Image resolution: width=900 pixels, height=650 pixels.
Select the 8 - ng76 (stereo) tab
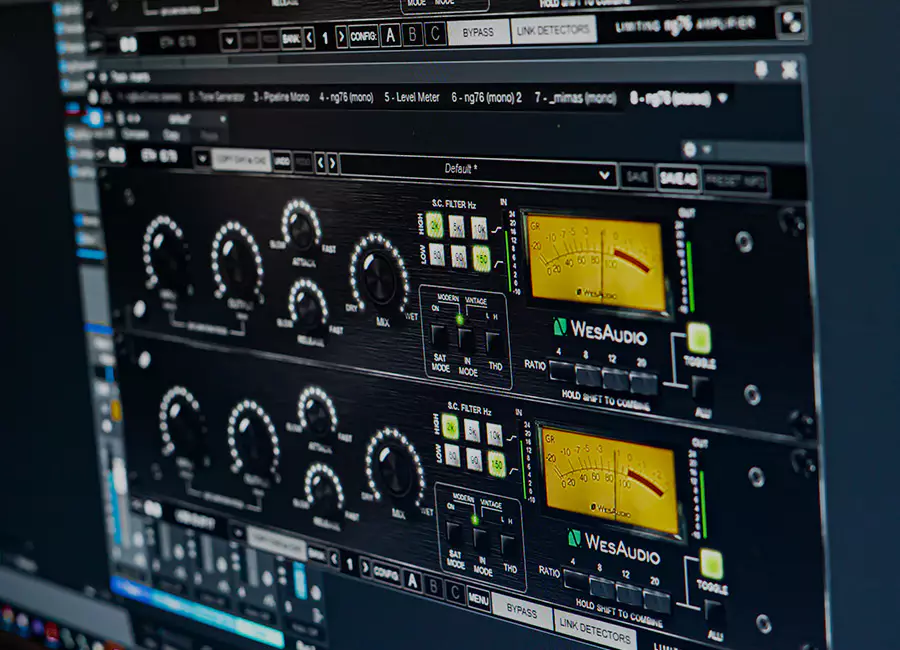pos(670,99)
